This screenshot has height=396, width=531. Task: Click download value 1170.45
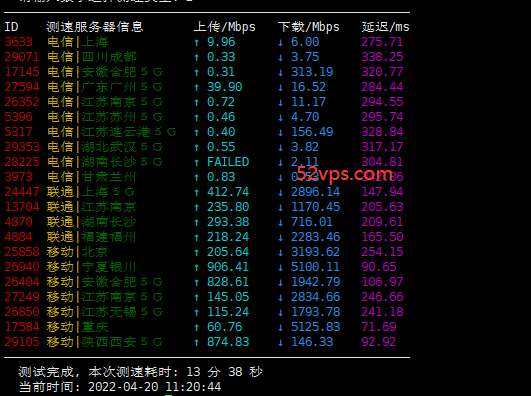point(315,207)
